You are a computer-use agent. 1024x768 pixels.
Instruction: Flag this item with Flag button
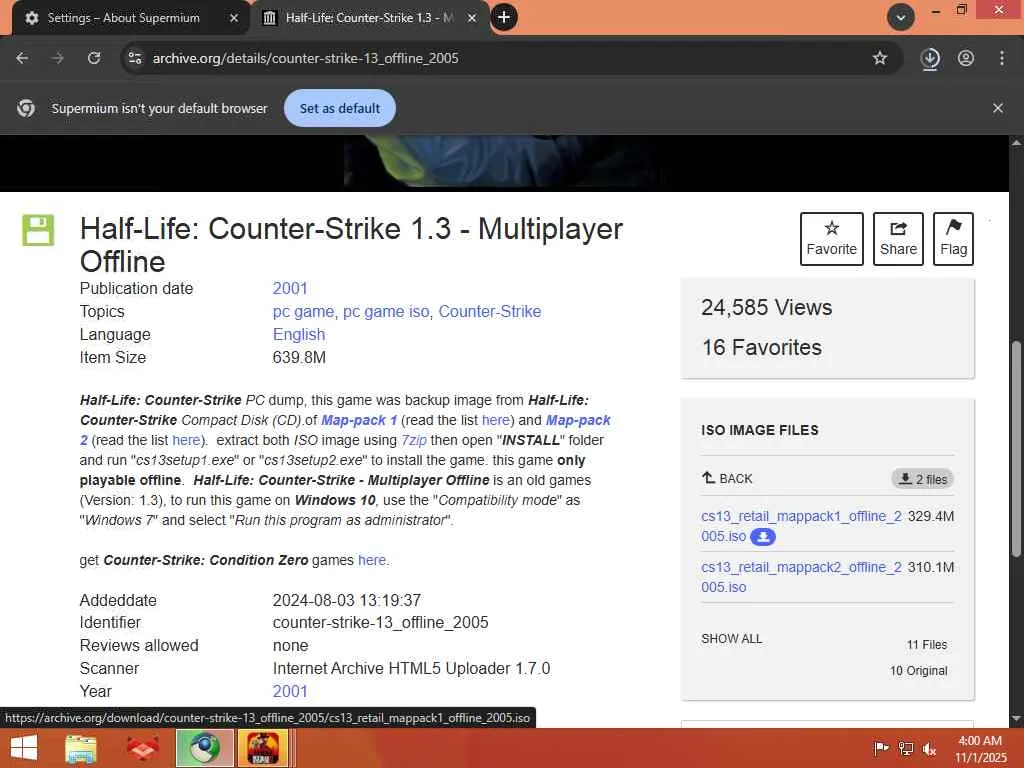coord(953,238)
